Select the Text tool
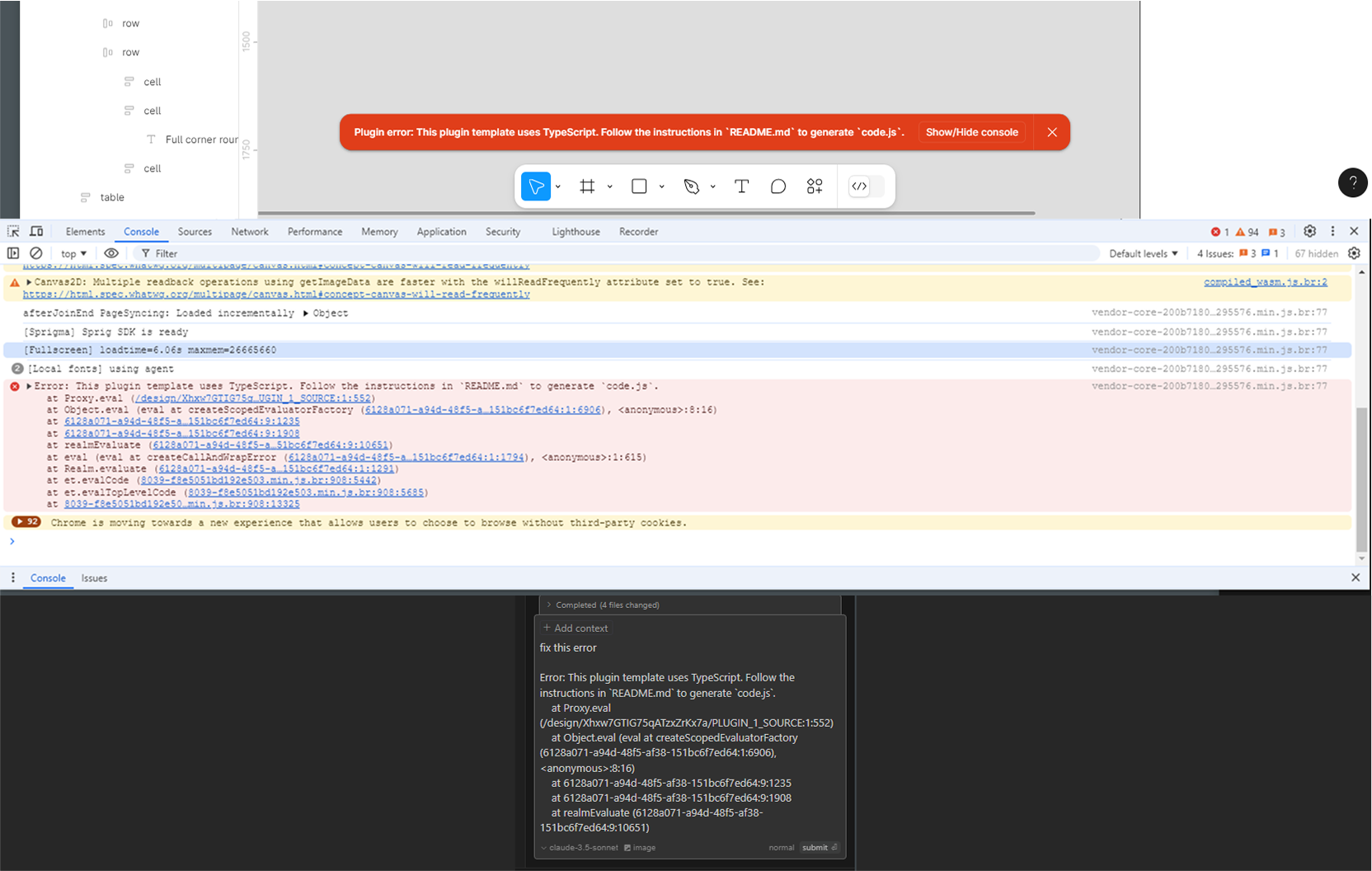The height and width of the screenshot is (871, 1372). (x=741, y=186)
